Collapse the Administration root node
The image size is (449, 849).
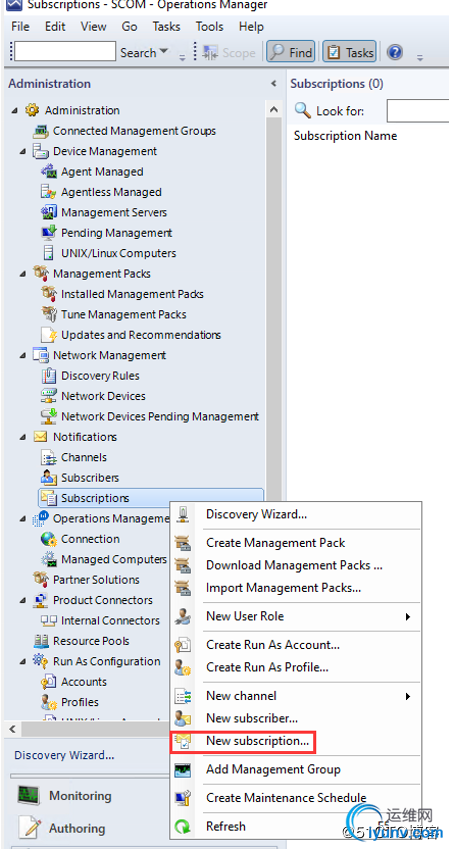[14, 111]
